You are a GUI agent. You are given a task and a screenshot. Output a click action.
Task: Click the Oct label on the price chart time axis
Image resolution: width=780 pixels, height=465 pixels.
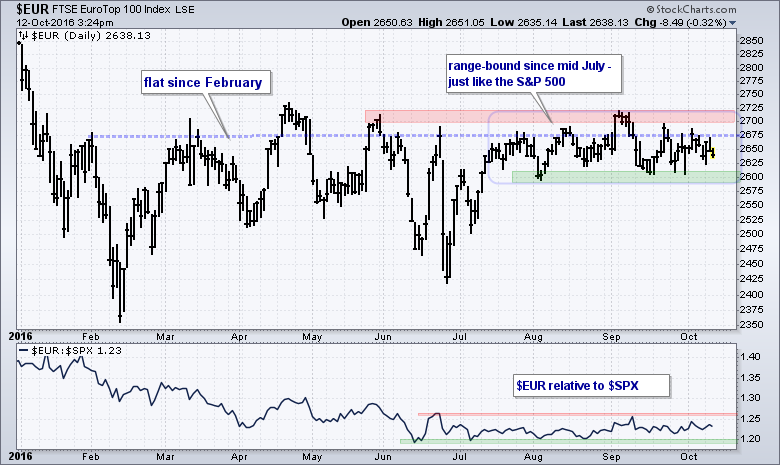click(689, 337)
